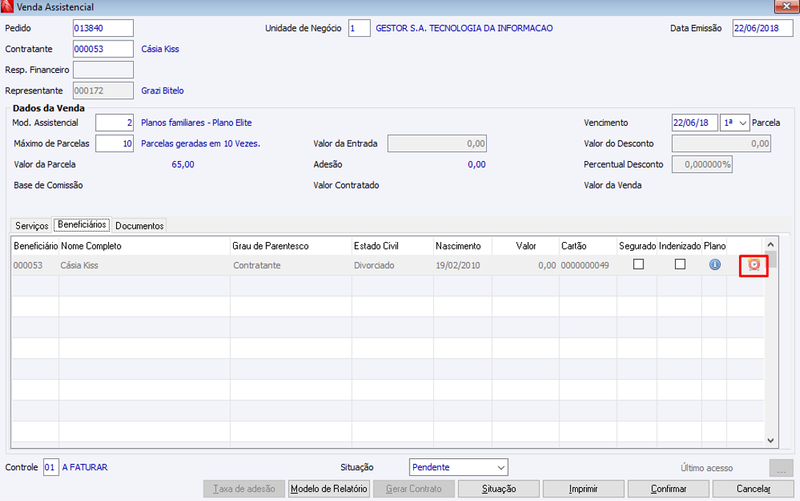Click the Beneficiário column header
The height and width of the screenshot is (501, 800).
(35, 246)
